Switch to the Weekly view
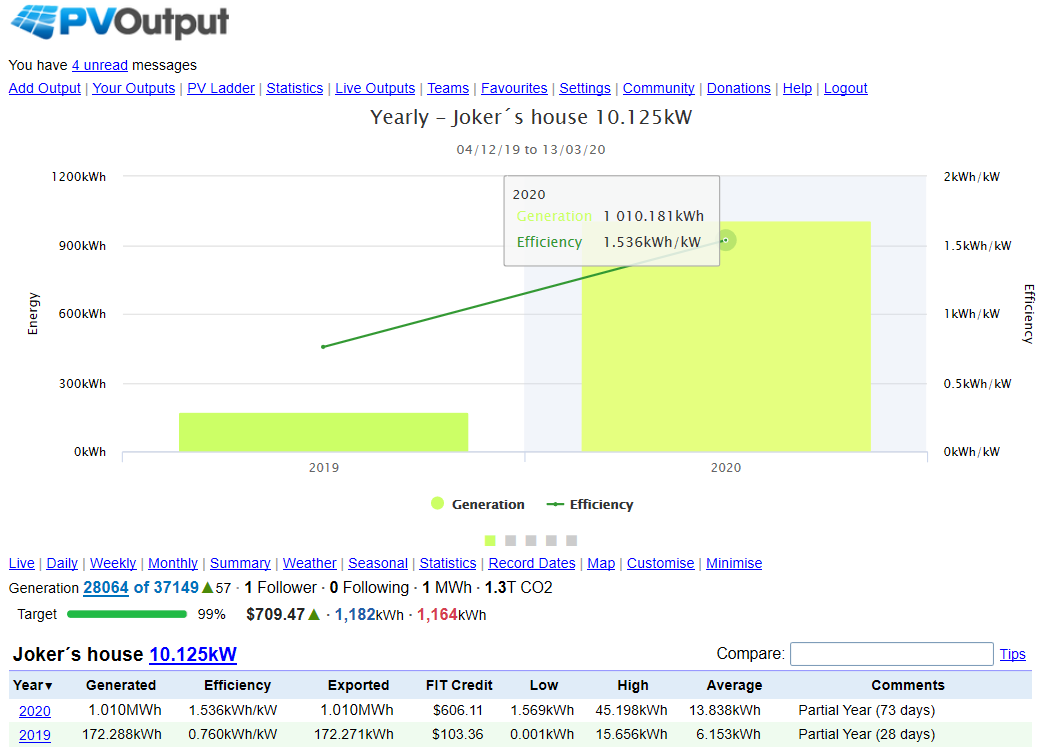Screen dimensions: 1039x747 point(113,563)
